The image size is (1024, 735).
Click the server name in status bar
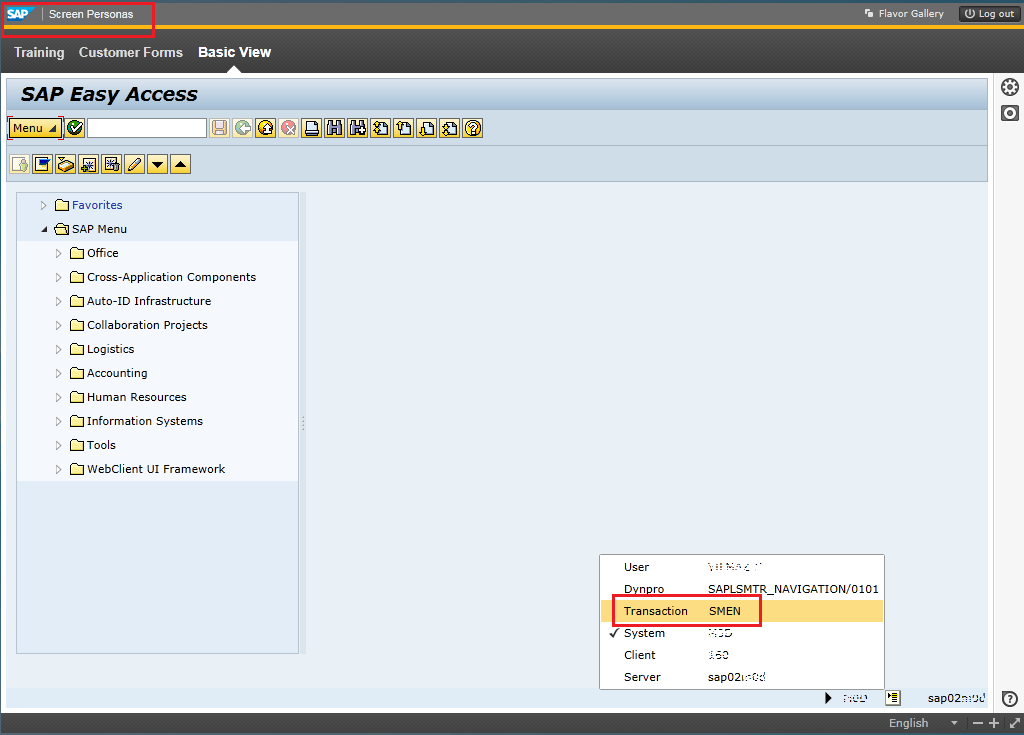(x=956, y=698)
